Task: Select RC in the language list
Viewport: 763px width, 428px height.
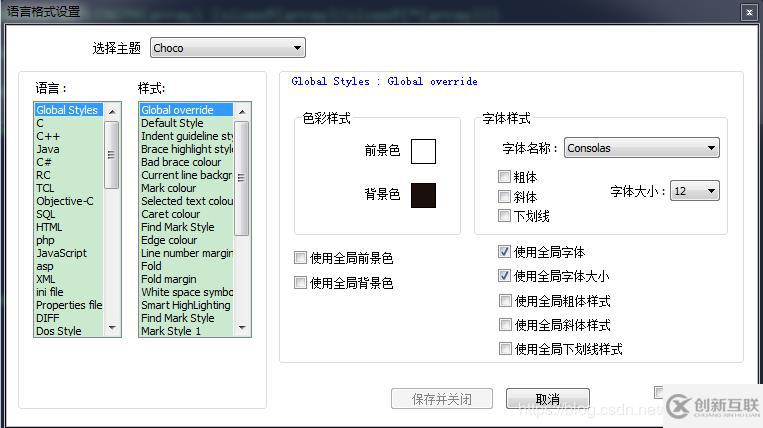Action: tap(69, 175)
